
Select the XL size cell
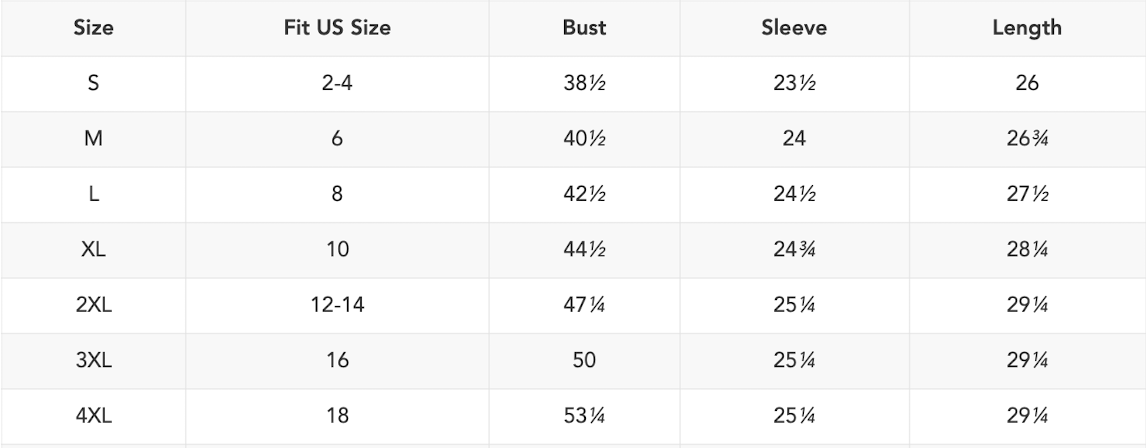93,250
